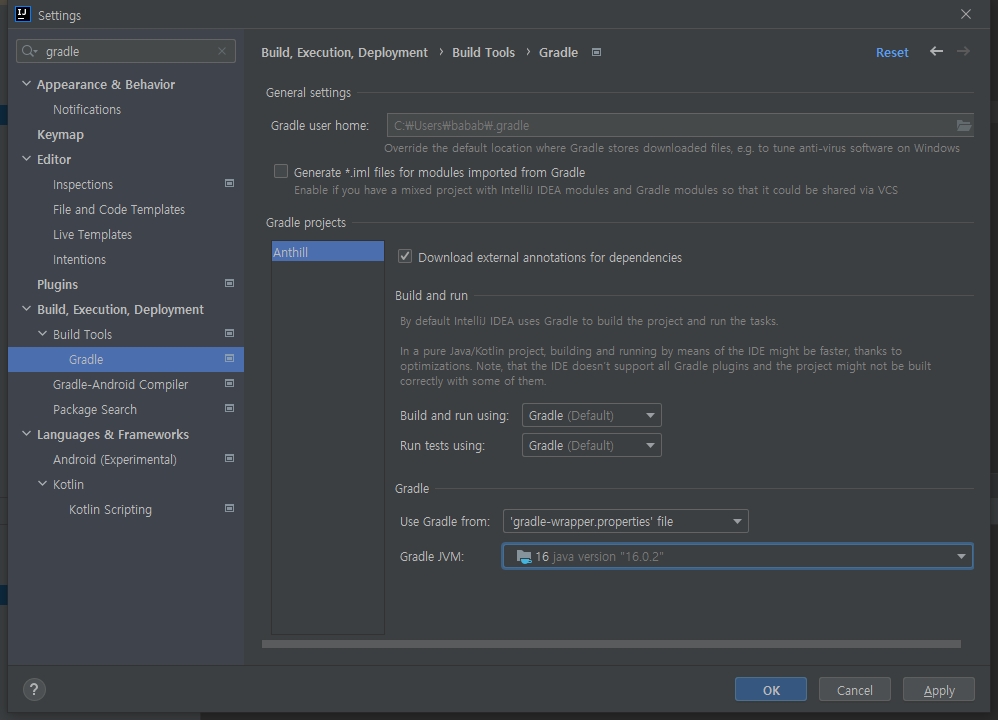The image size is (998, 720).
Task: Open the Use Gradle from dropdown
Action: click(626, 521)
